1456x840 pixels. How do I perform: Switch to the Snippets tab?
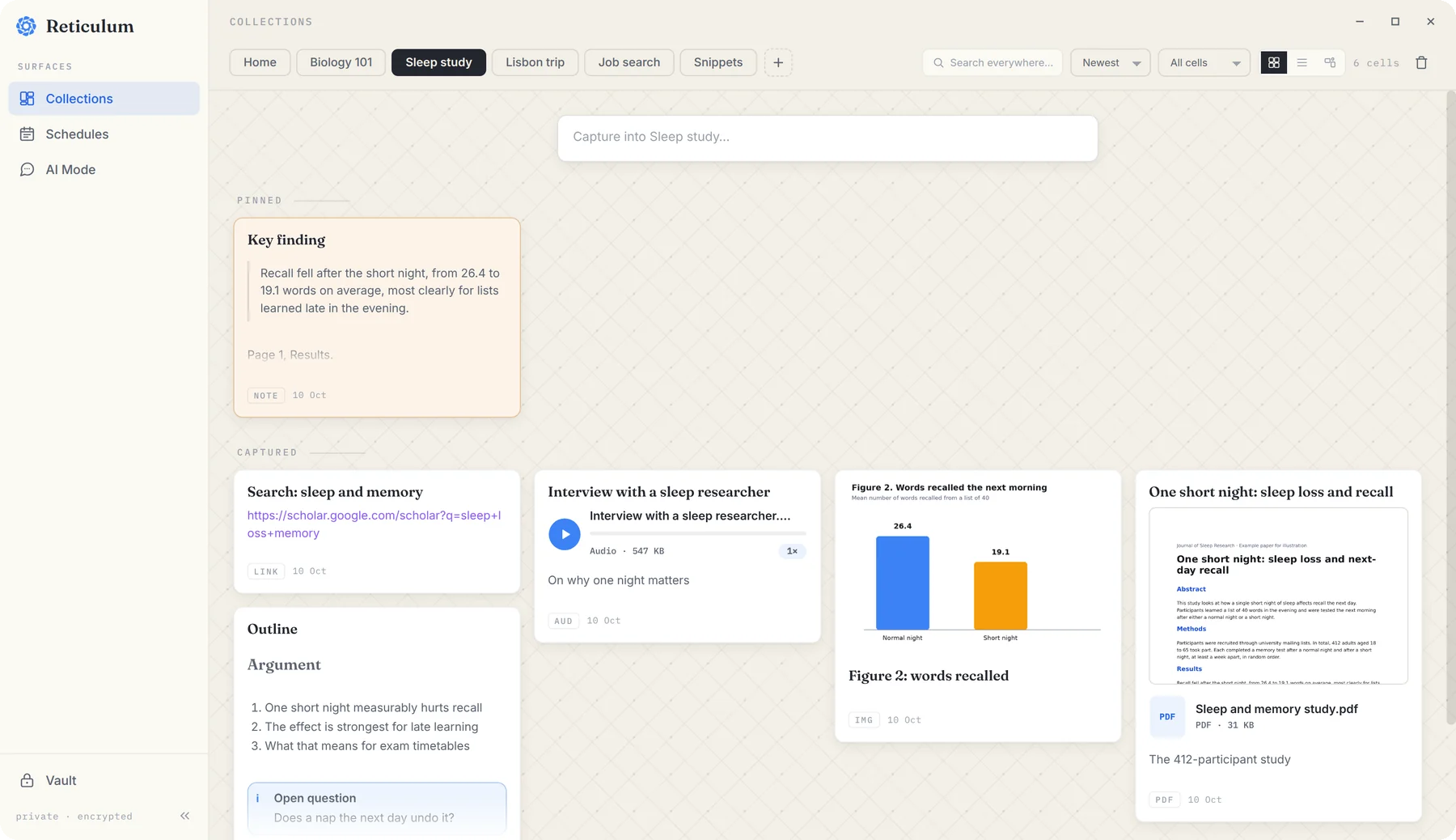pos(718,62)
